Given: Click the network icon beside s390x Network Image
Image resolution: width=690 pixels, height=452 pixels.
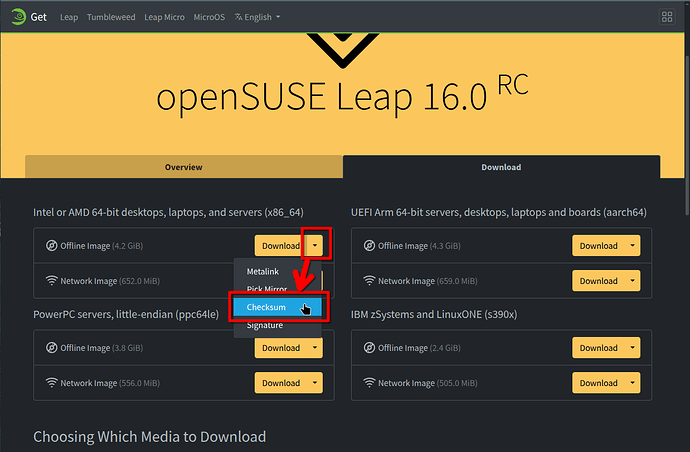Looking at the screenshot, I should 370,383.
